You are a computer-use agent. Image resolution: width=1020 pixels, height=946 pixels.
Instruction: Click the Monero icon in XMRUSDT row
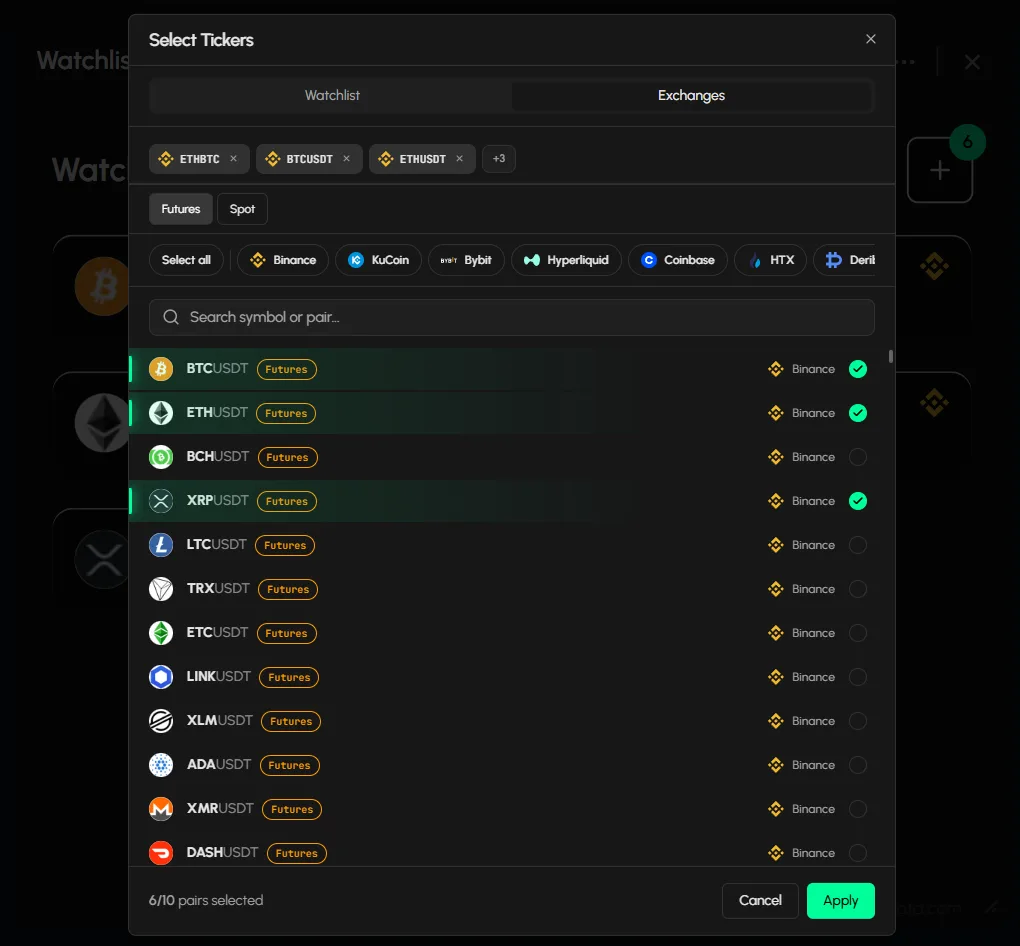161,809
